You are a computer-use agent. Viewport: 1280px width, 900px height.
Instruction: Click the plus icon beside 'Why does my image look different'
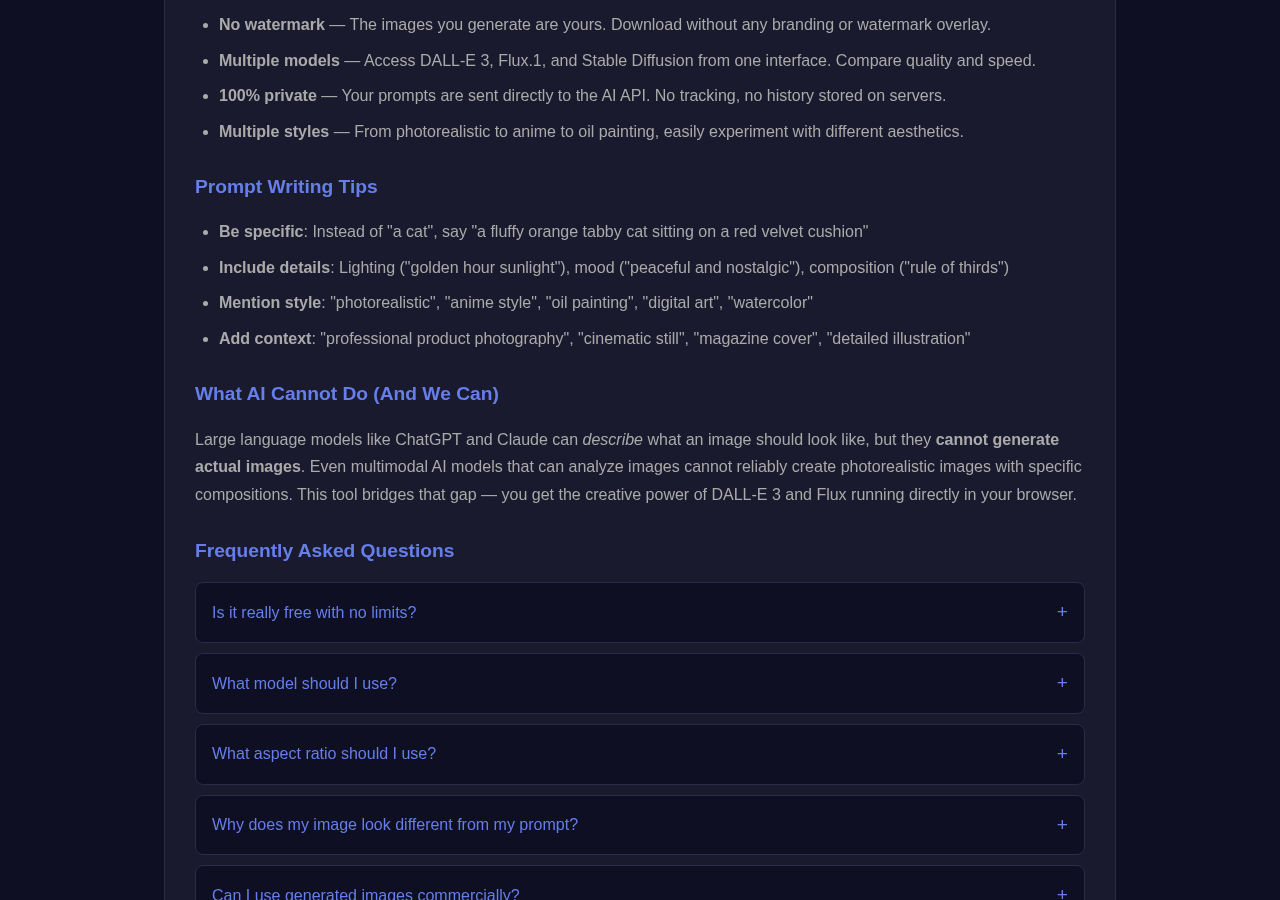[1062, 825]
